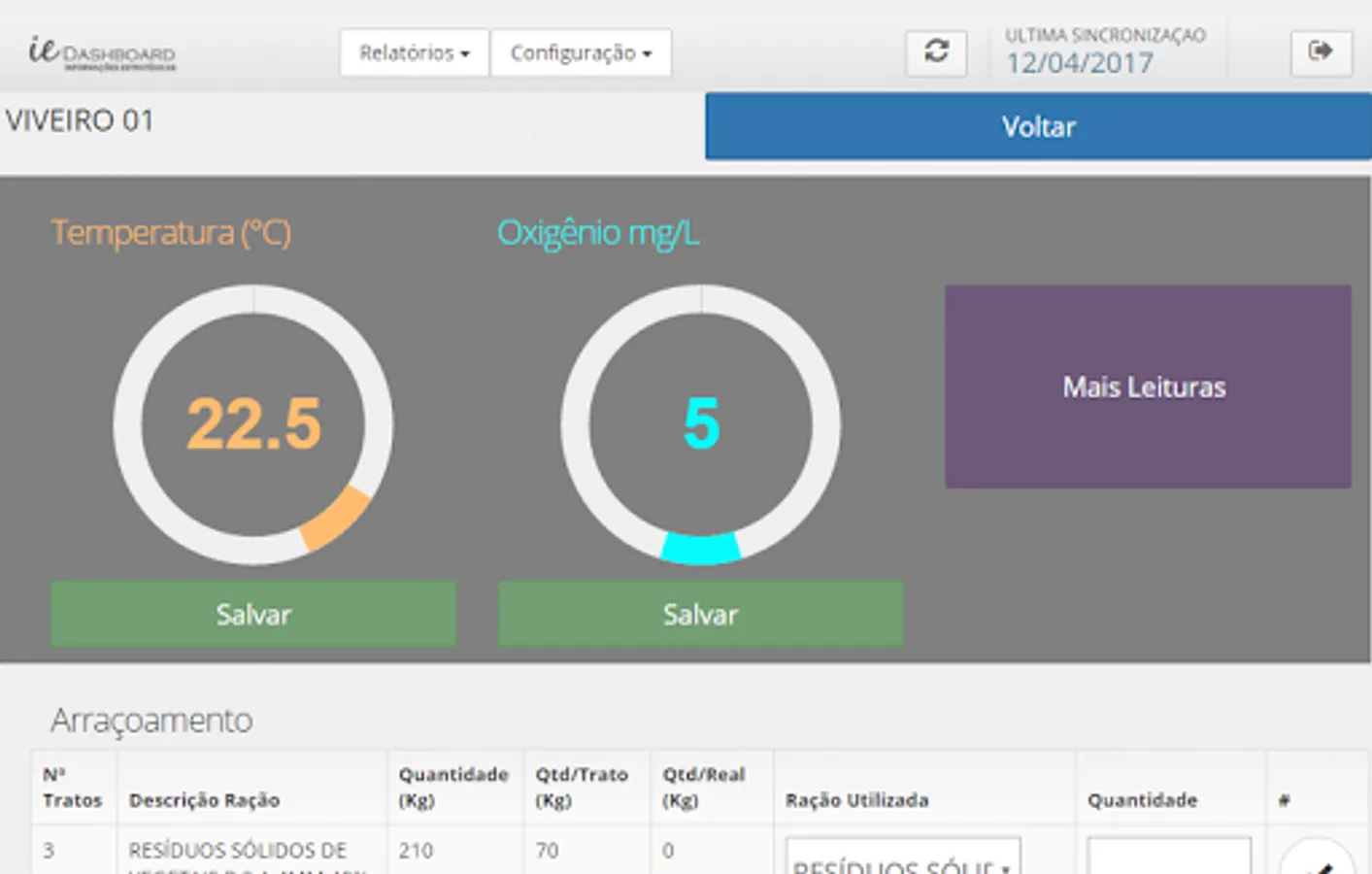Open the Mais Leituras panel
Screen dimensions: 1372x874
[1148, 387]
